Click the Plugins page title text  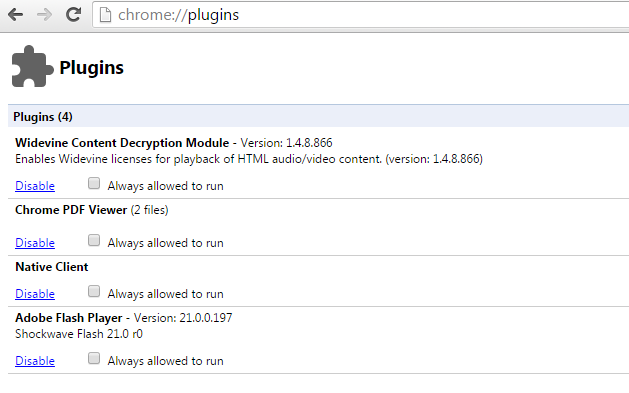pos(91,68)
